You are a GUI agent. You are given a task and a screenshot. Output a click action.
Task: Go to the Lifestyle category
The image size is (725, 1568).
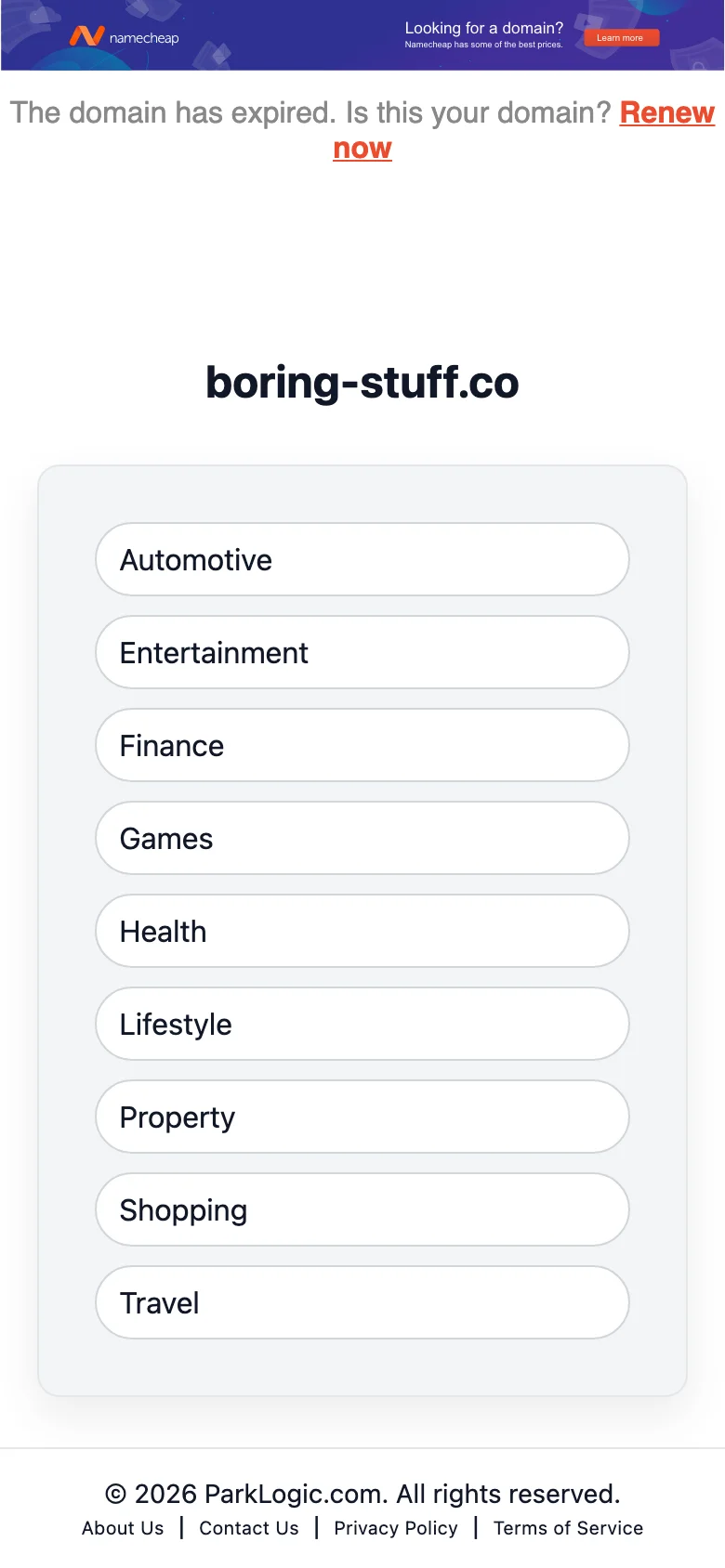click(362, 1024)
